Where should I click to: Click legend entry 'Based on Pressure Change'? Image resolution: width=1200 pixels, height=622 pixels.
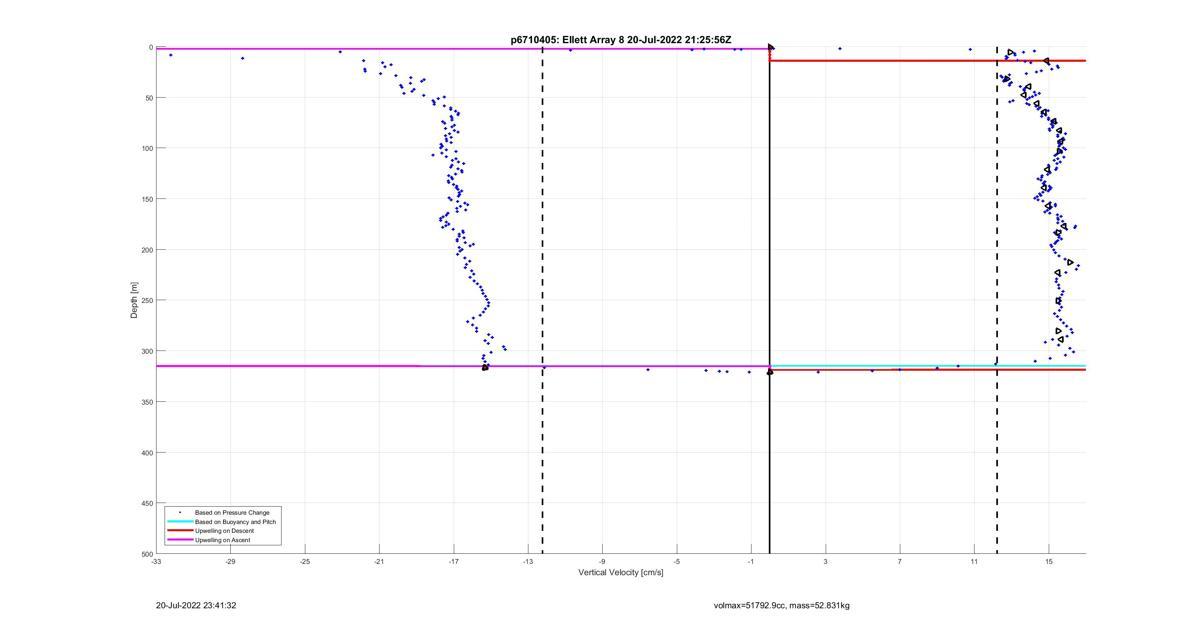pos(232,513)
